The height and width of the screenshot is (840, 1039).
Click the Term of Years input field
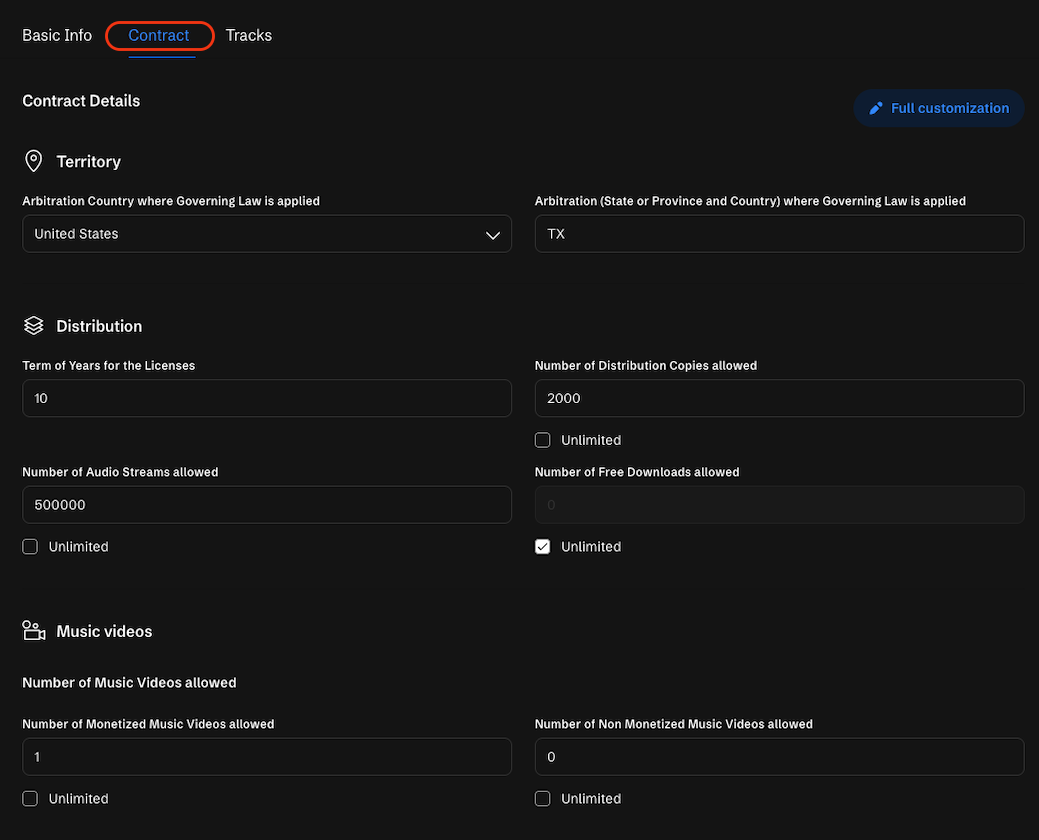(x=266, y=398)
